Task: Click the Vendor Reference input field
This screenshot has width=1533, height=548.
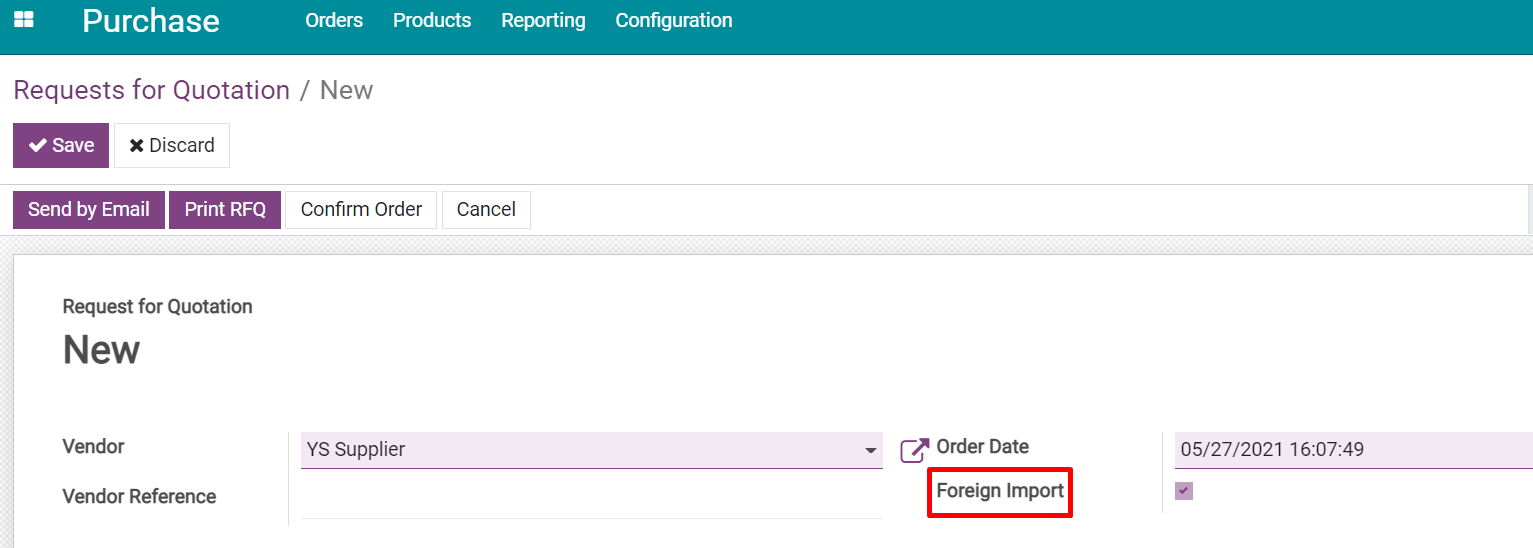Action: [x=592, y=498]
